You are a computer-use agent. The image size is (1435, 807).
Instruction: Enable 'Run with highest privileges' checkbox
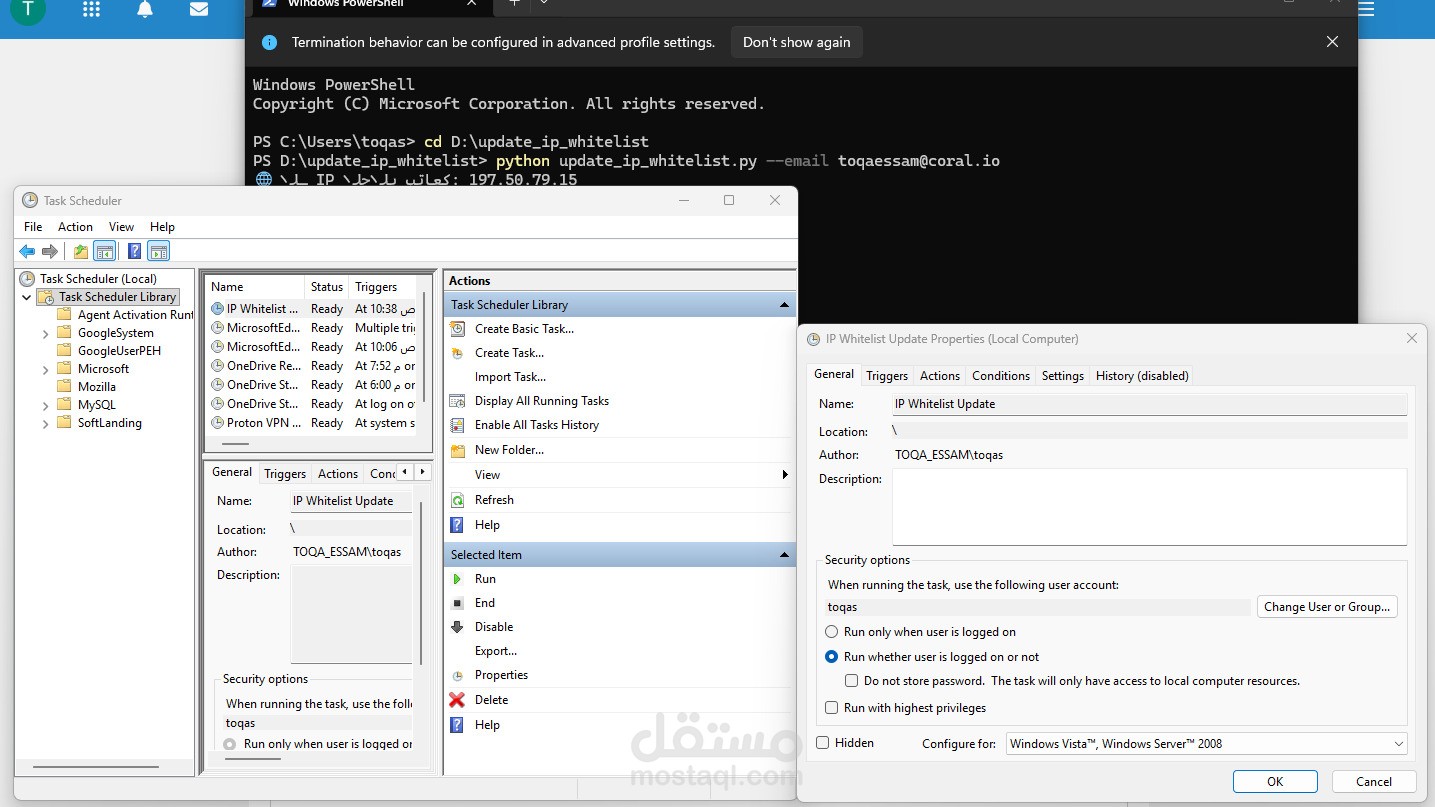point(831,708)
